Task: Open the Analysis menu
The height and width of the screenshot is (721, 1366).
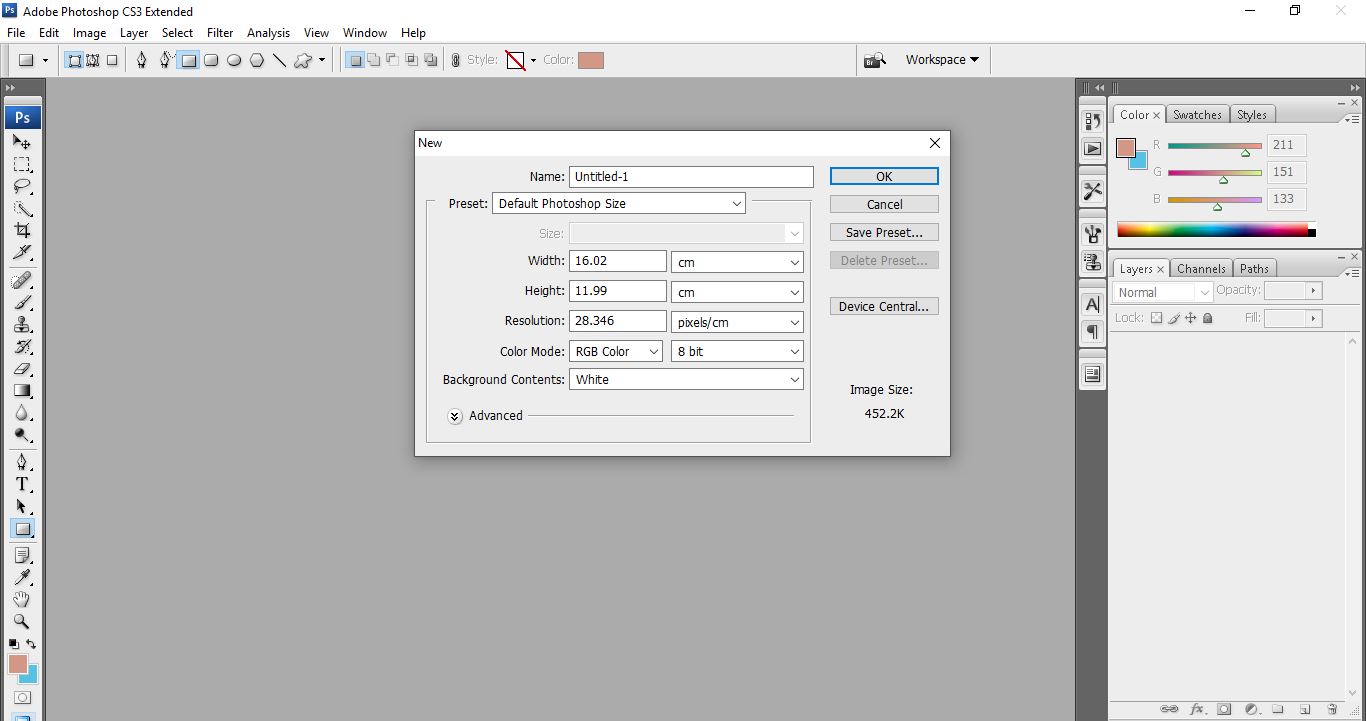Action: pos(268,33)
